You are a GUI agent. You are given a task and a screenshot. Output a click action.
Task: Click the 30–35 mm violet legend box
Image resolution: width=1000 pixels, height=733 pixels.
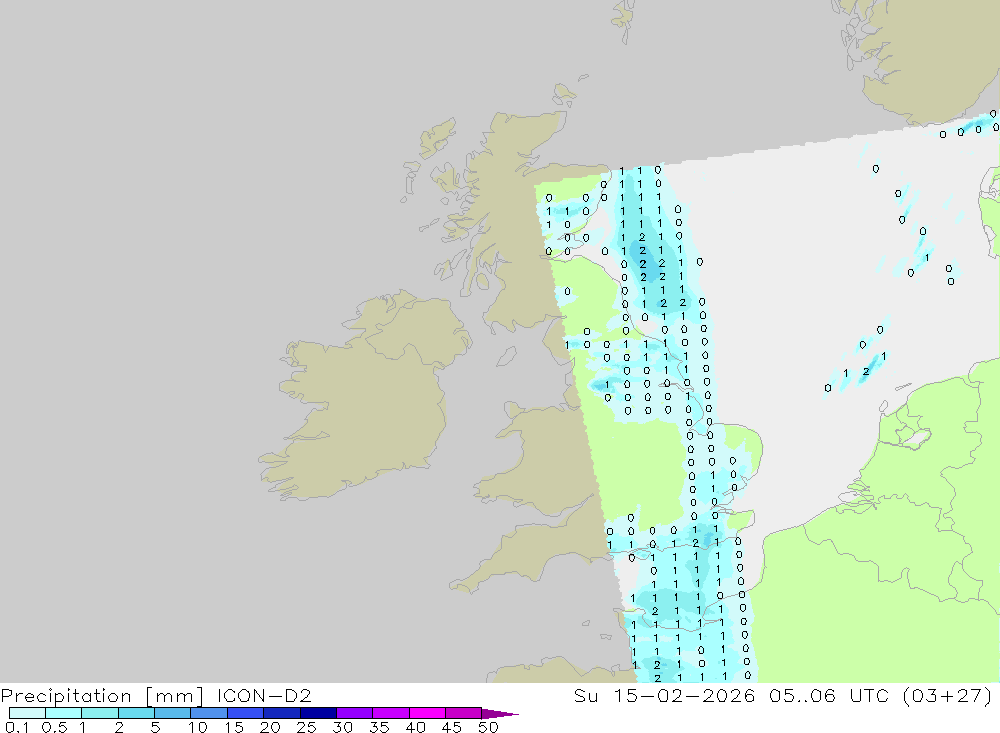click(354, 713)
